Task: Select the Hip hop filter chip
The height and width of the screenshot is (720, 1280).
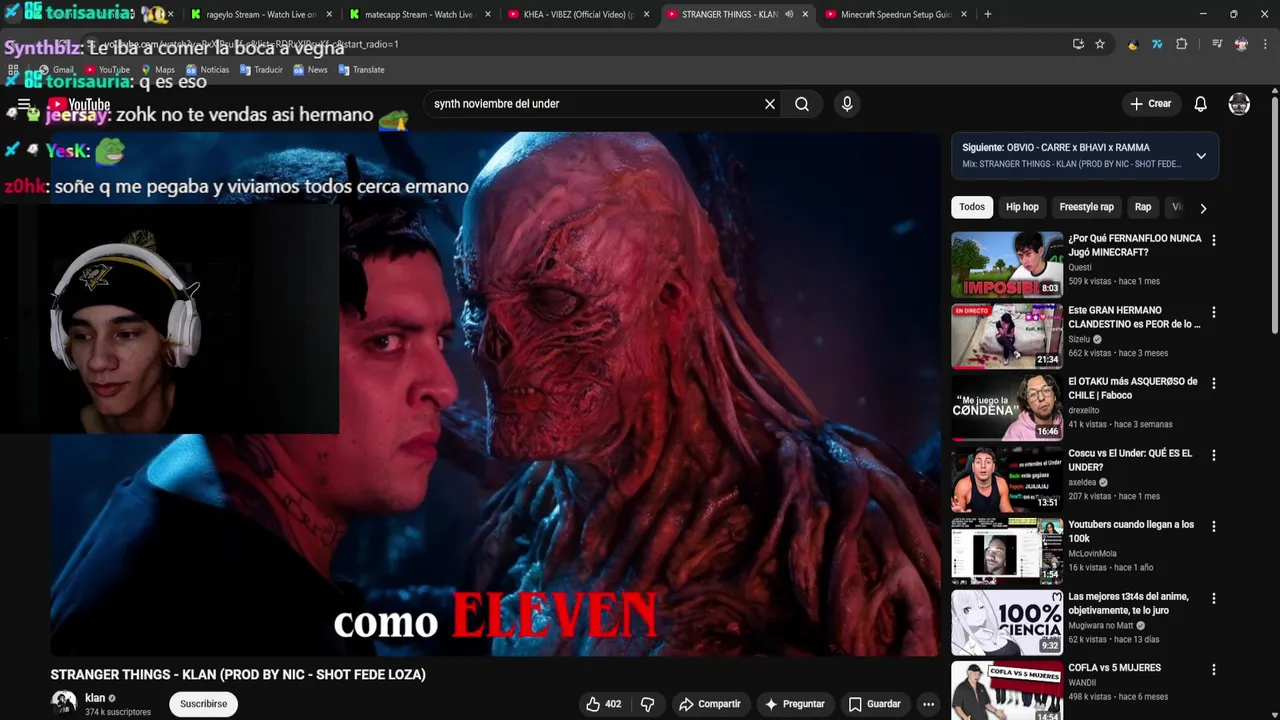Action: [1022, 207]
